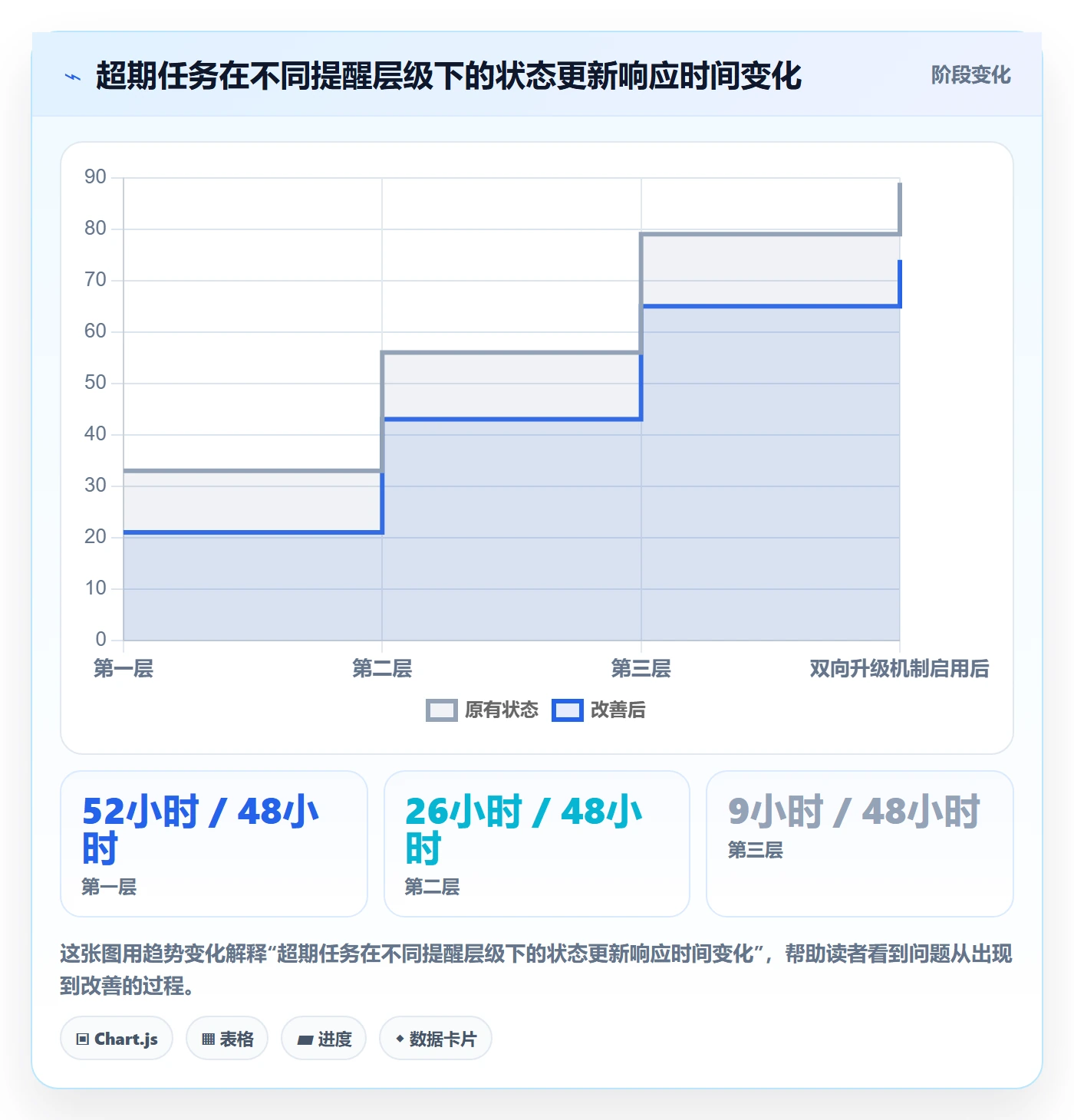Select the 数据卡片 tag
Viewport: 1074px width, 1120px height.
pos(436,1039)
